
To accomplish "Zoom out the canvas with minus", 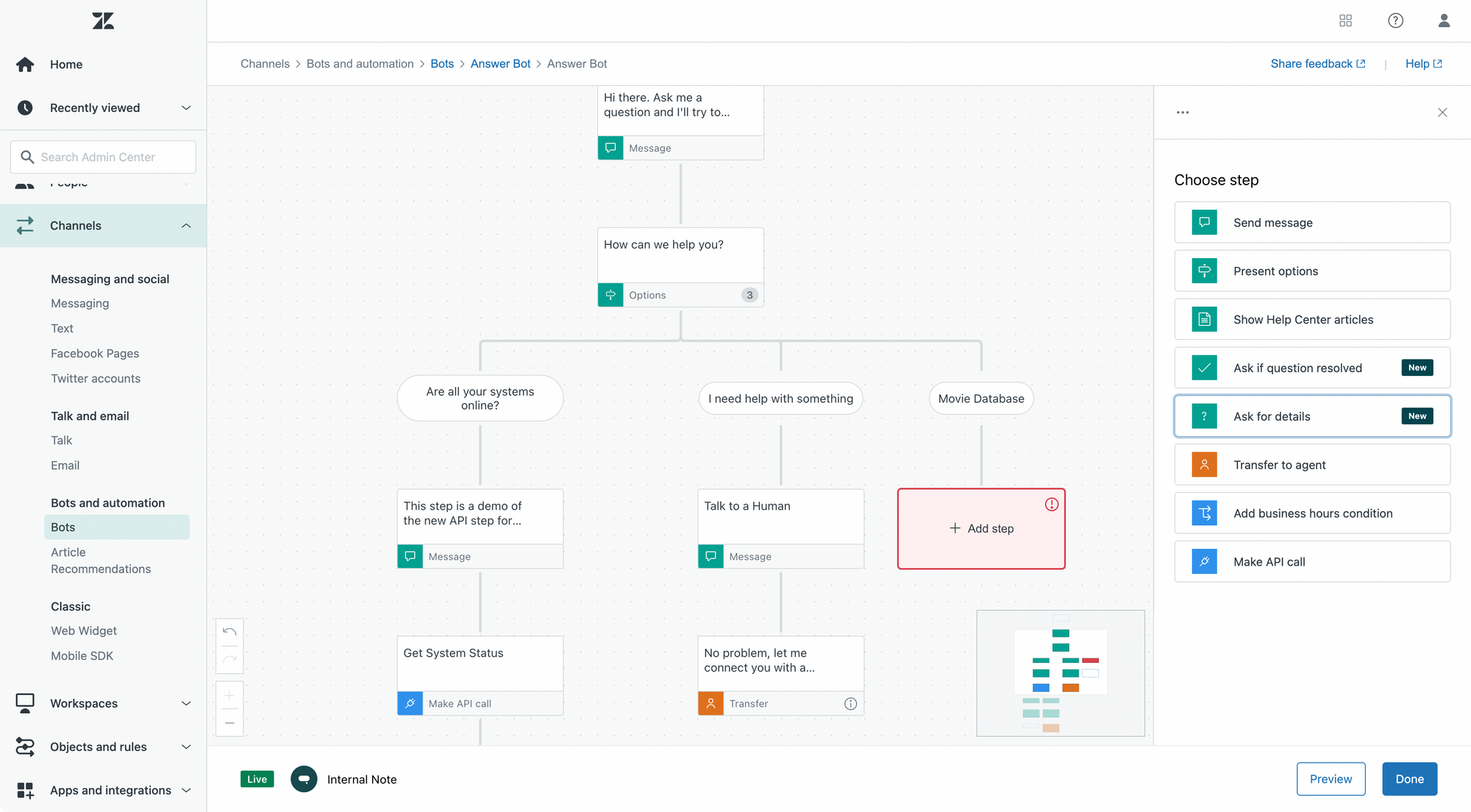I will coord(229,723).
